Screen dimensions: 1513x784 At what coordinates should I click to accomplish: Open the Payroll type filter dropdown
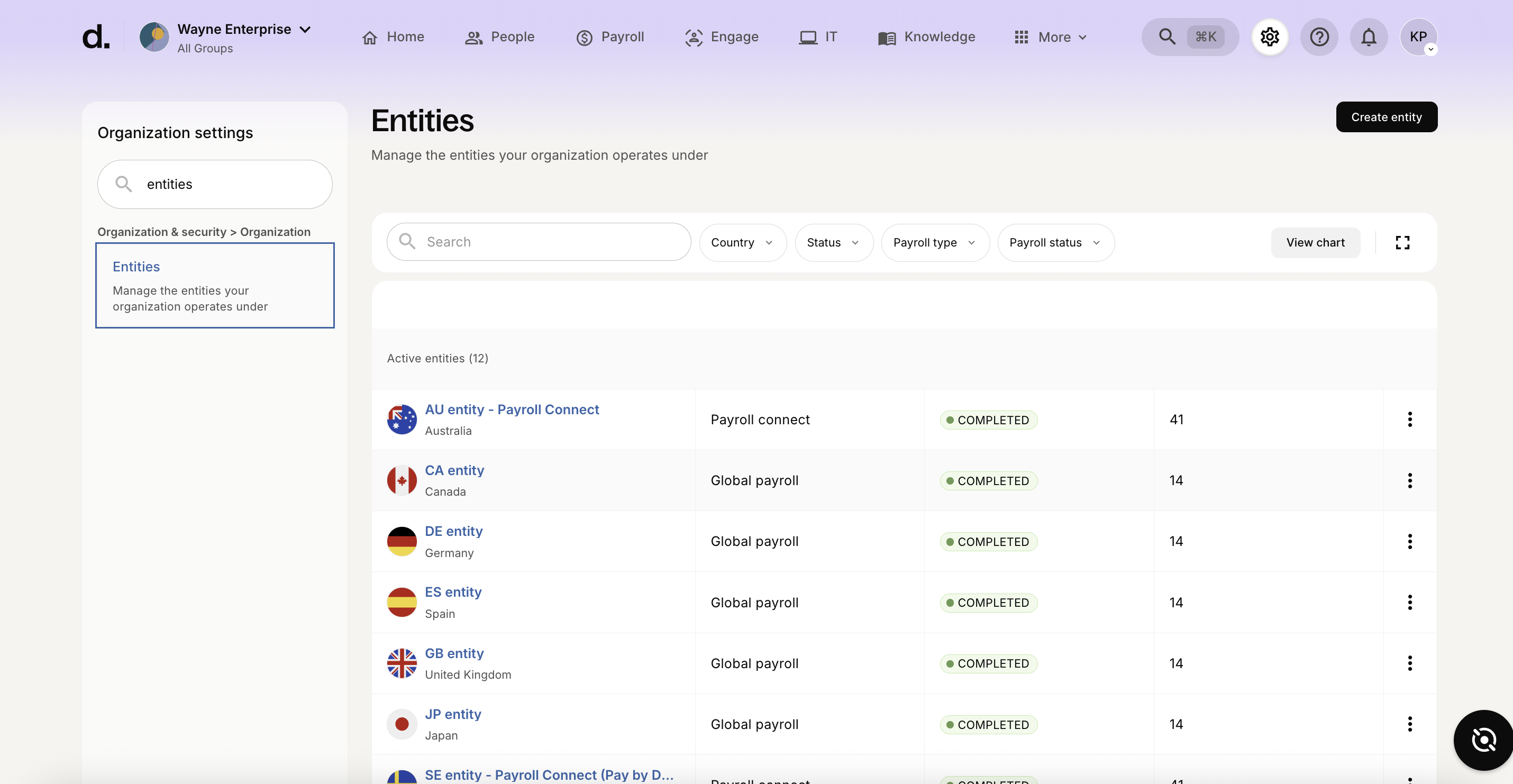[935, 242]
